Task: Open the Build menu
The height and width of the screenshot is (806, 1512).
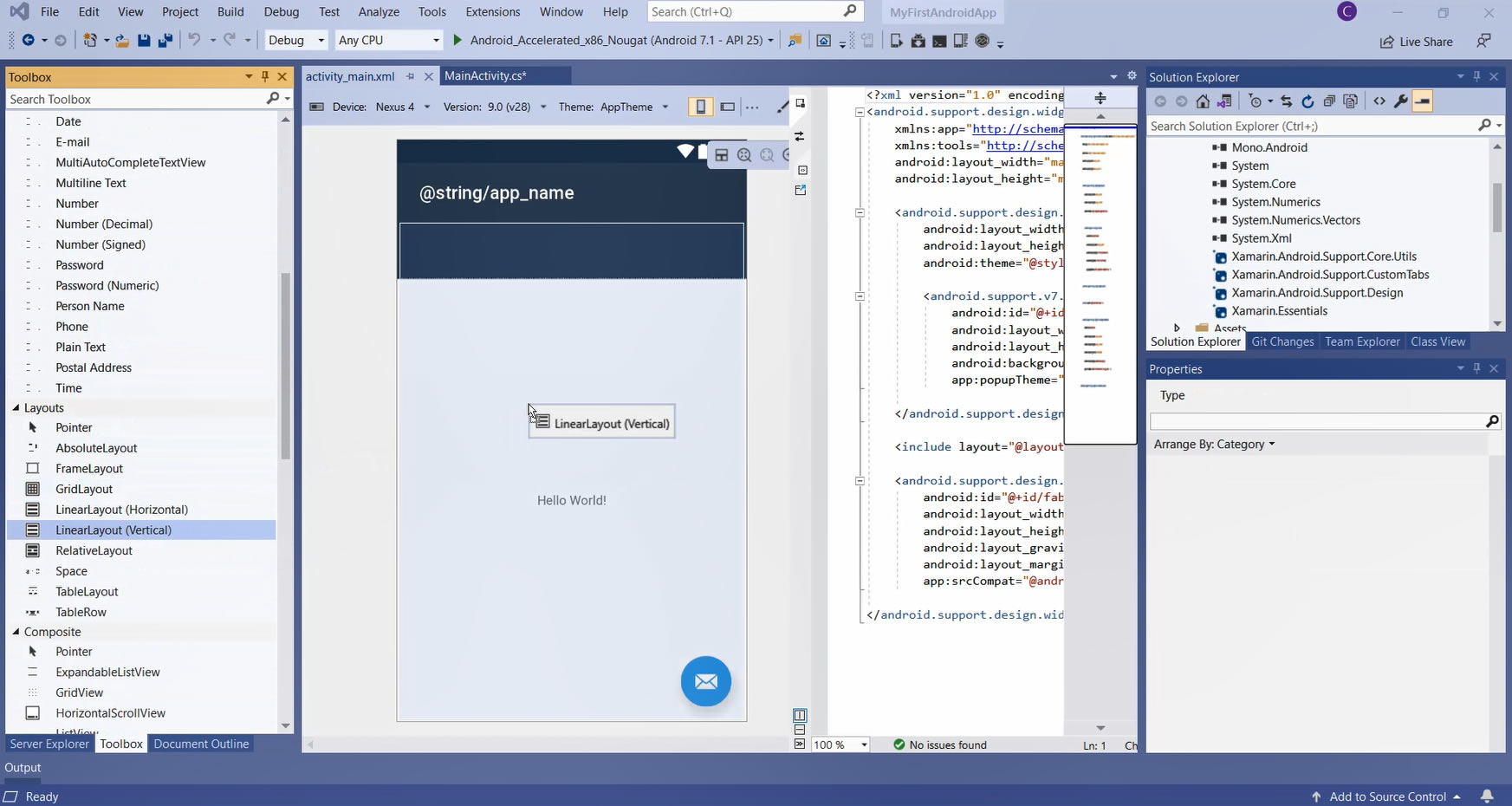Action: click(x=230, y=11)
